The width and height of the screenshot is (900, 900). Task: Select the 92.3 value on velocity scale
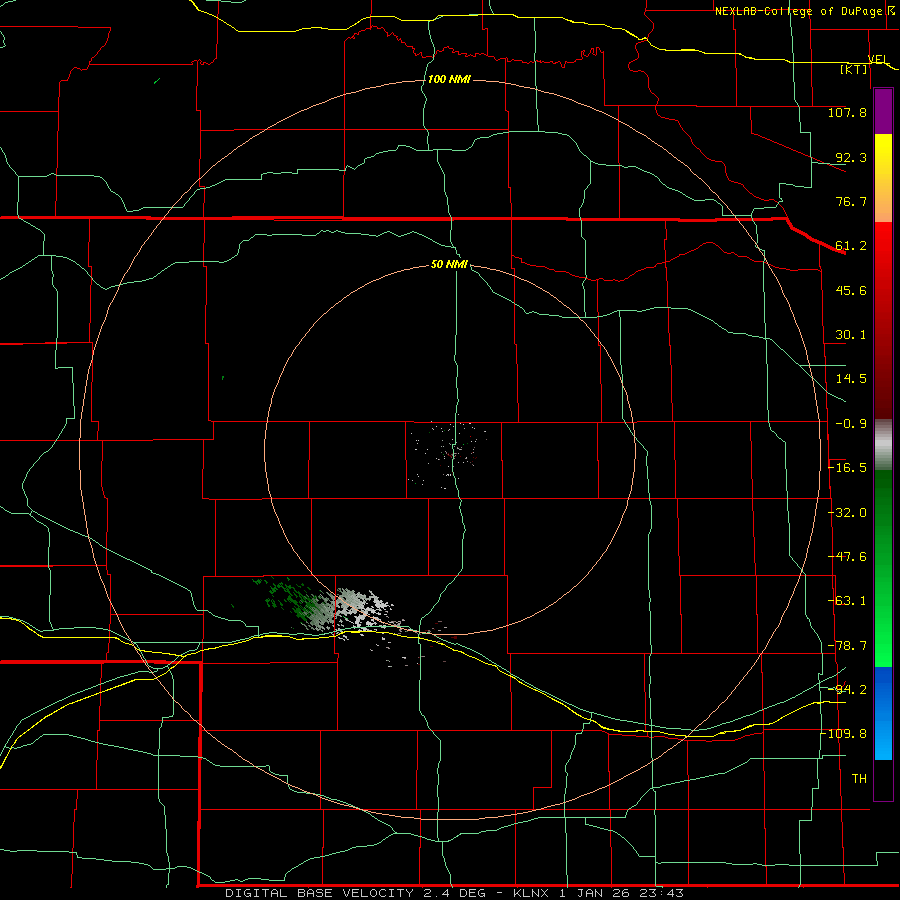[x=851, y=157]
